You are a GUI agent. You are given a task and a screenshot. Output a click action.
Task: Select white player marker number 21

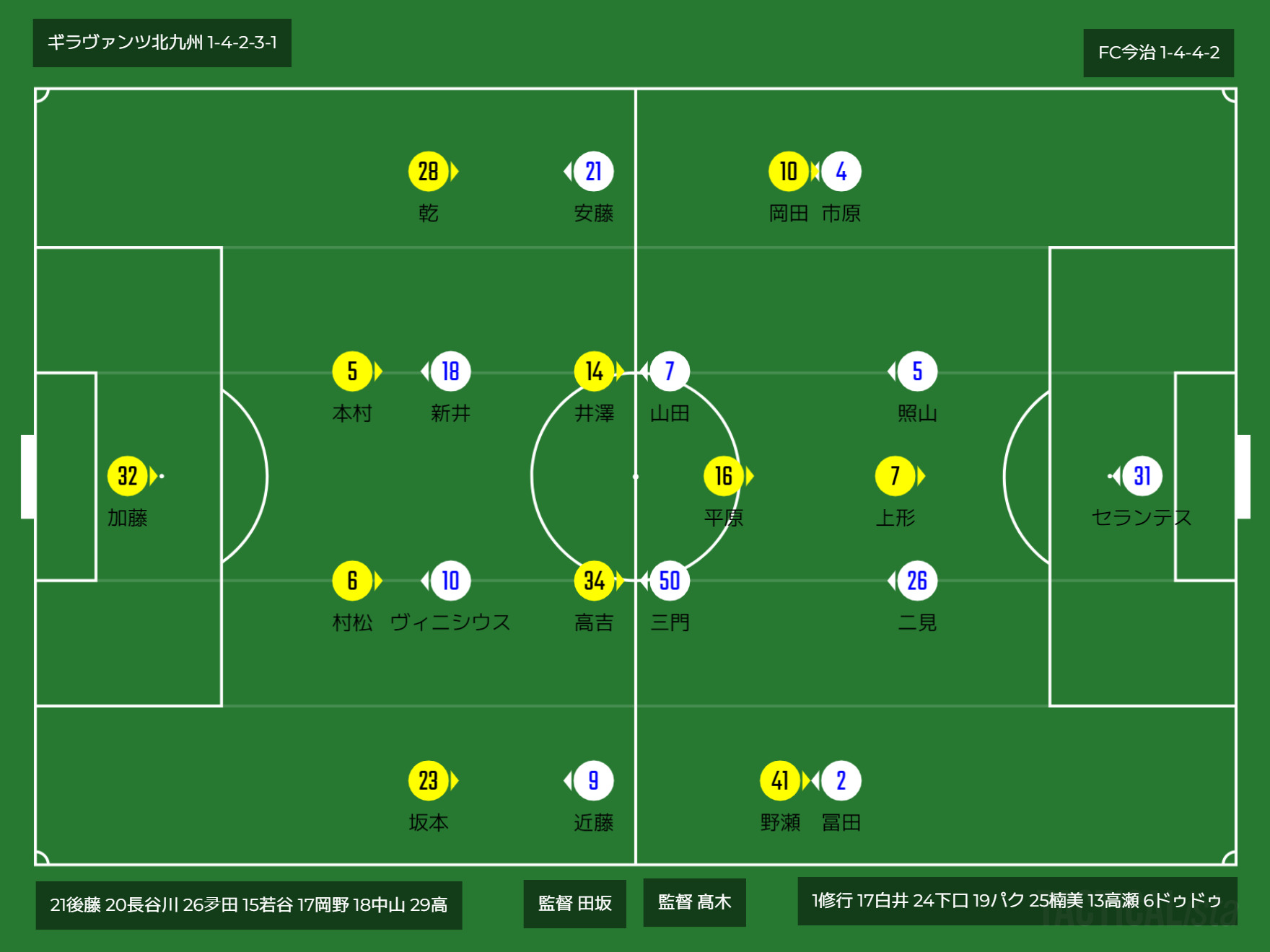(594, 172)
